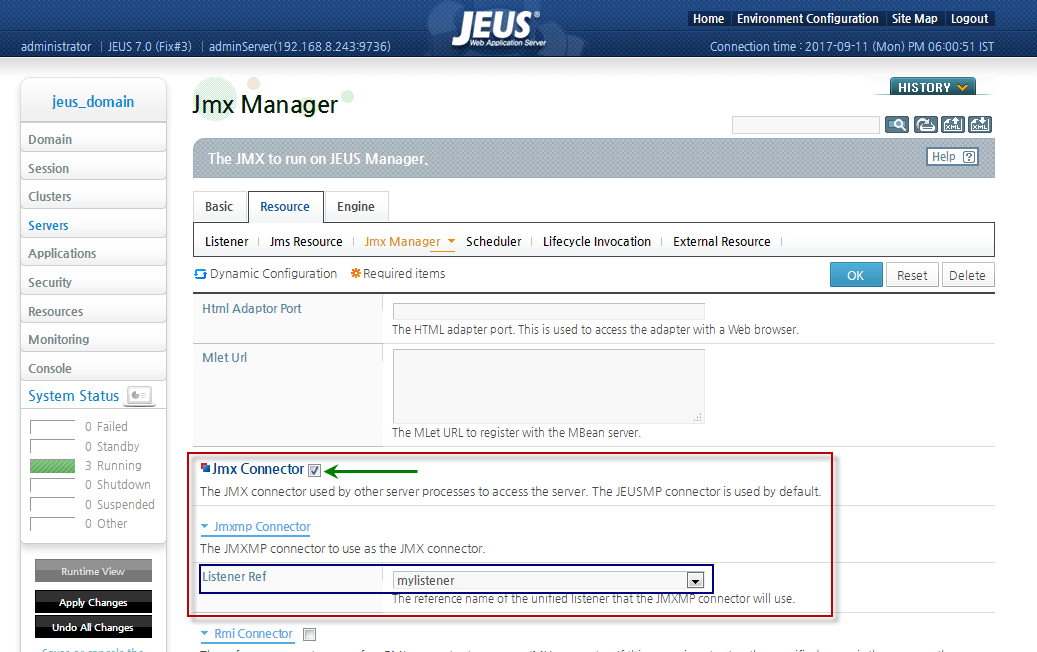Click the XML download icon
Image resolution: width=1037 pixels, height=652 pixels.
979,124
